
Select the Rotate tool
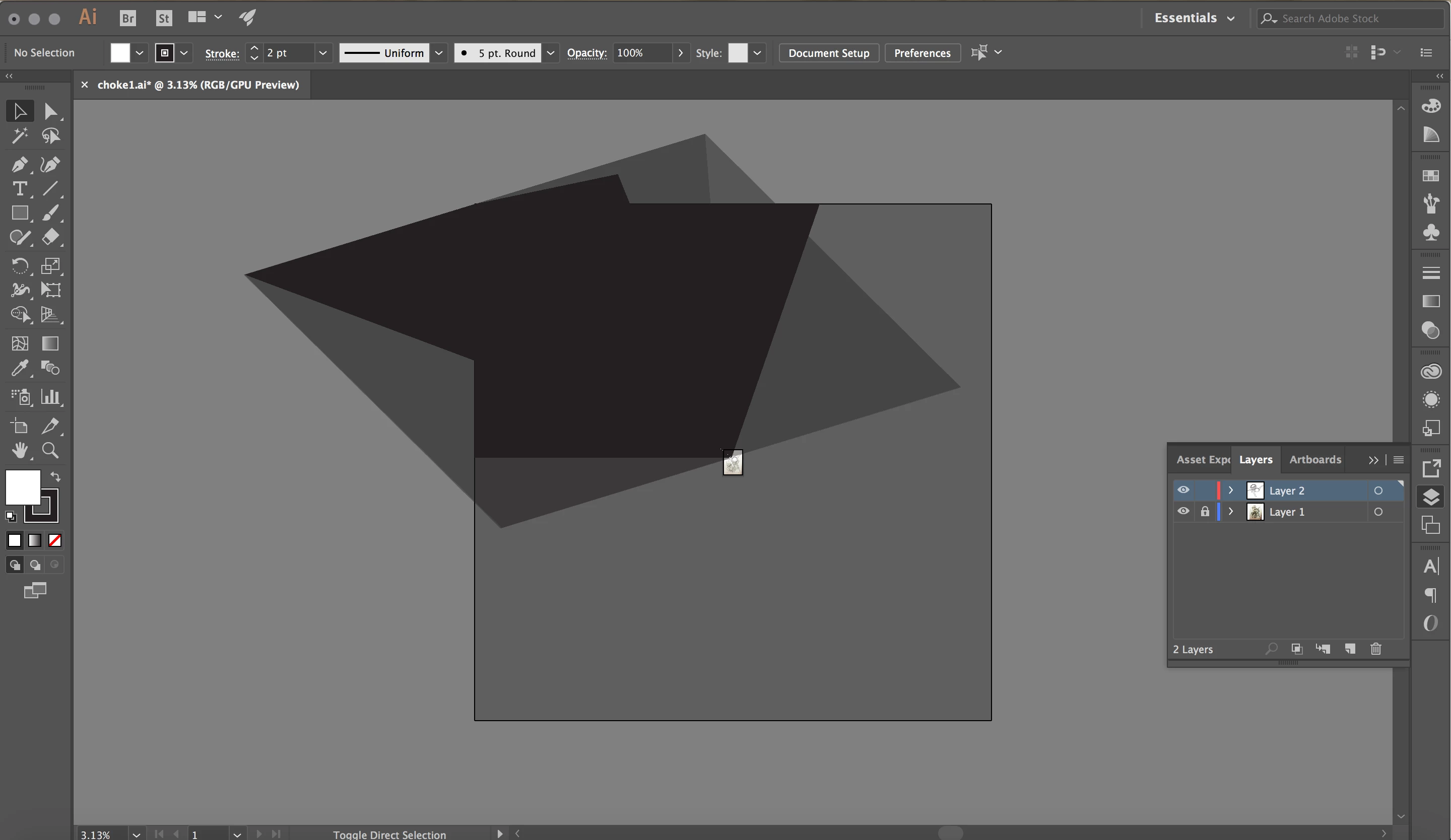tap(19, 266)
